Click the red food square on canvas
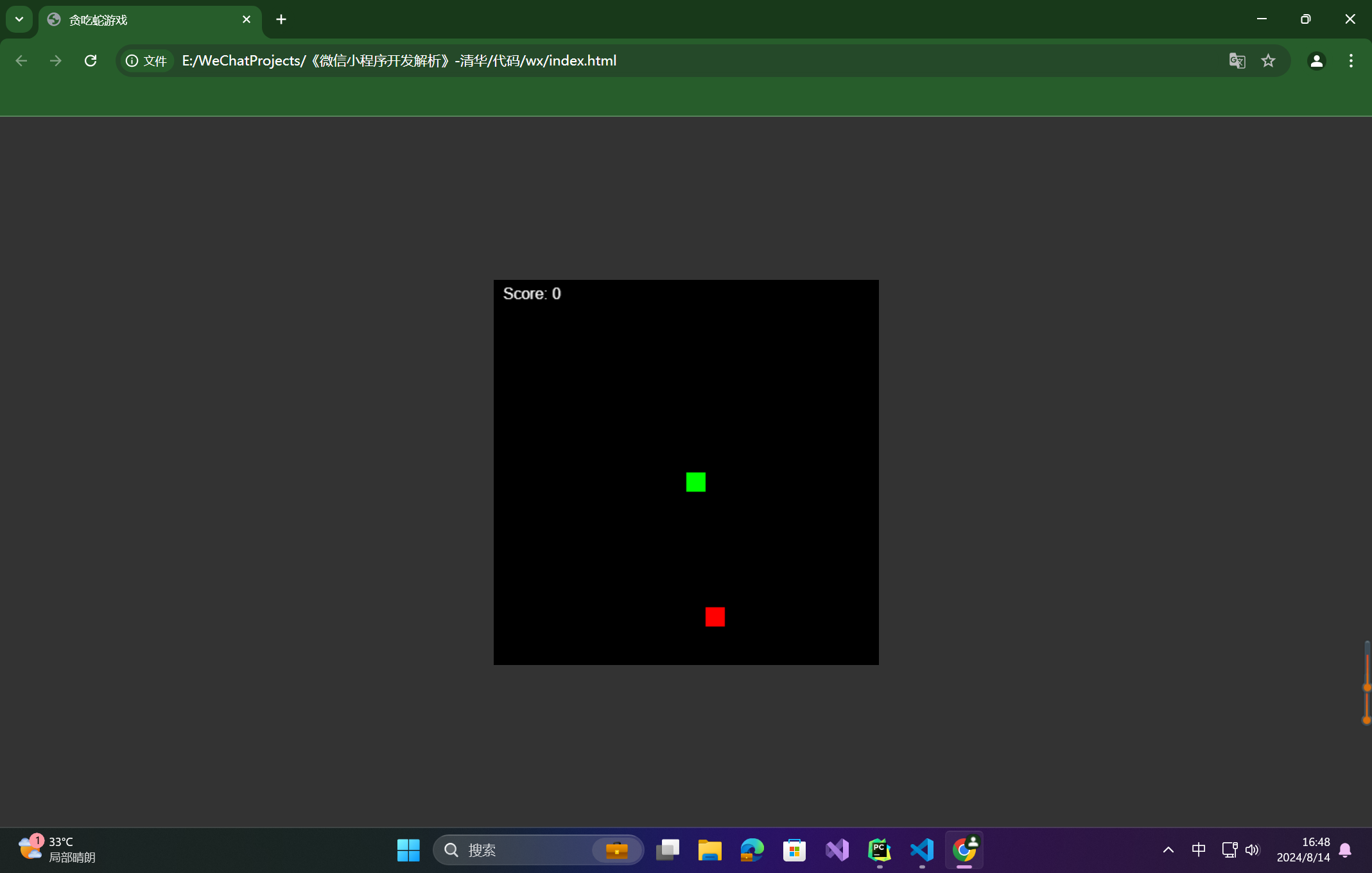The image size is (1372, 873). 715,617
